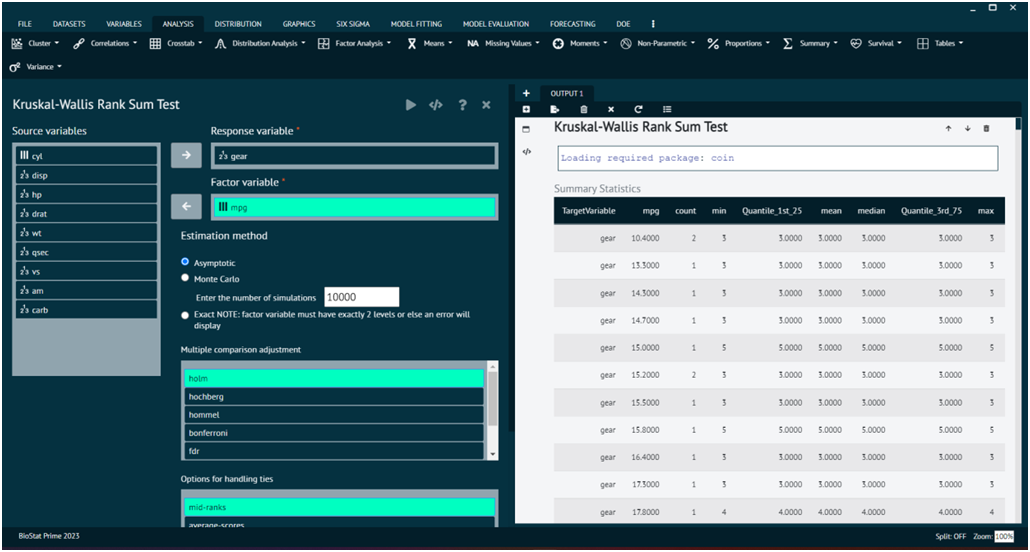Viewport: 1030px width, 552px height.
Task: Open SIX SIGMA tab
Action: 353,24
